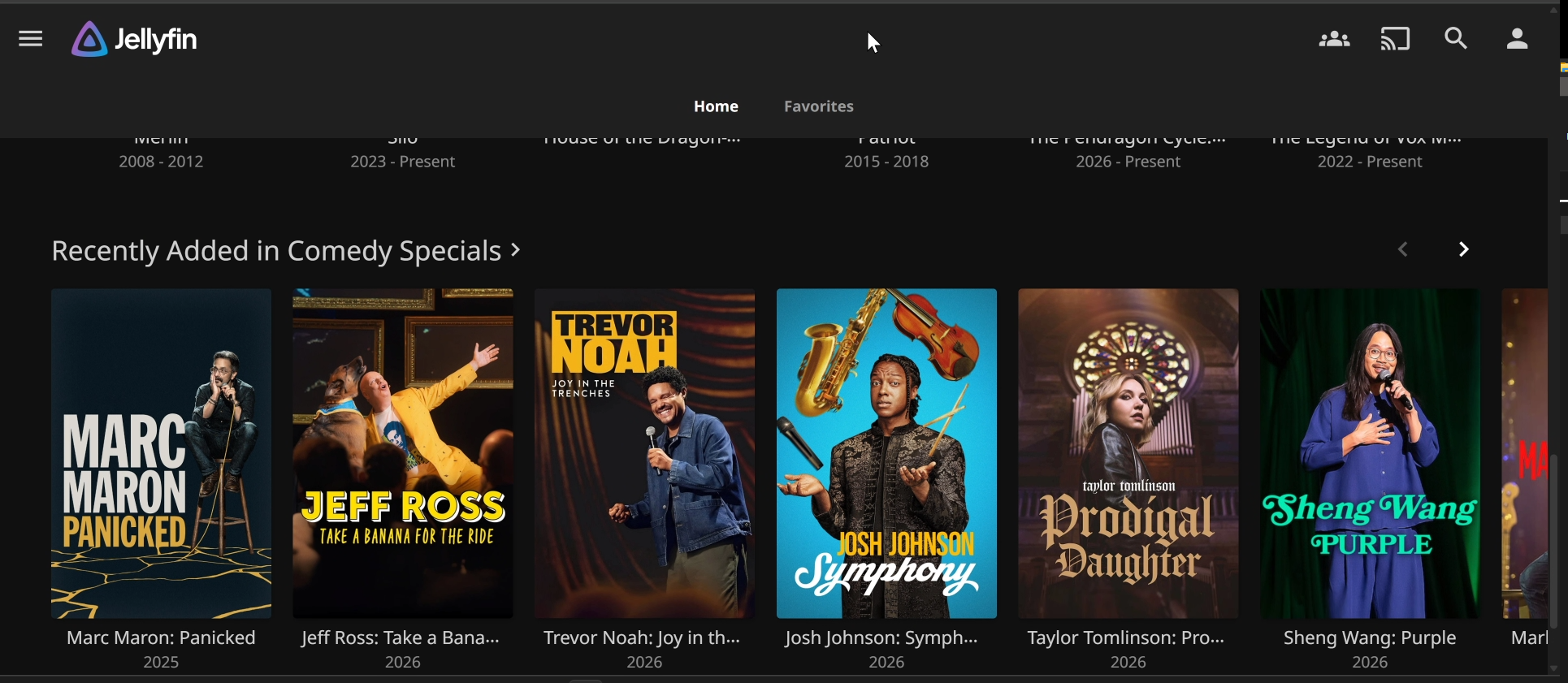Viewport: 1568px width, 683px height.
Task: Open the hamburger navigation menu
Action: tap(30, 39)
